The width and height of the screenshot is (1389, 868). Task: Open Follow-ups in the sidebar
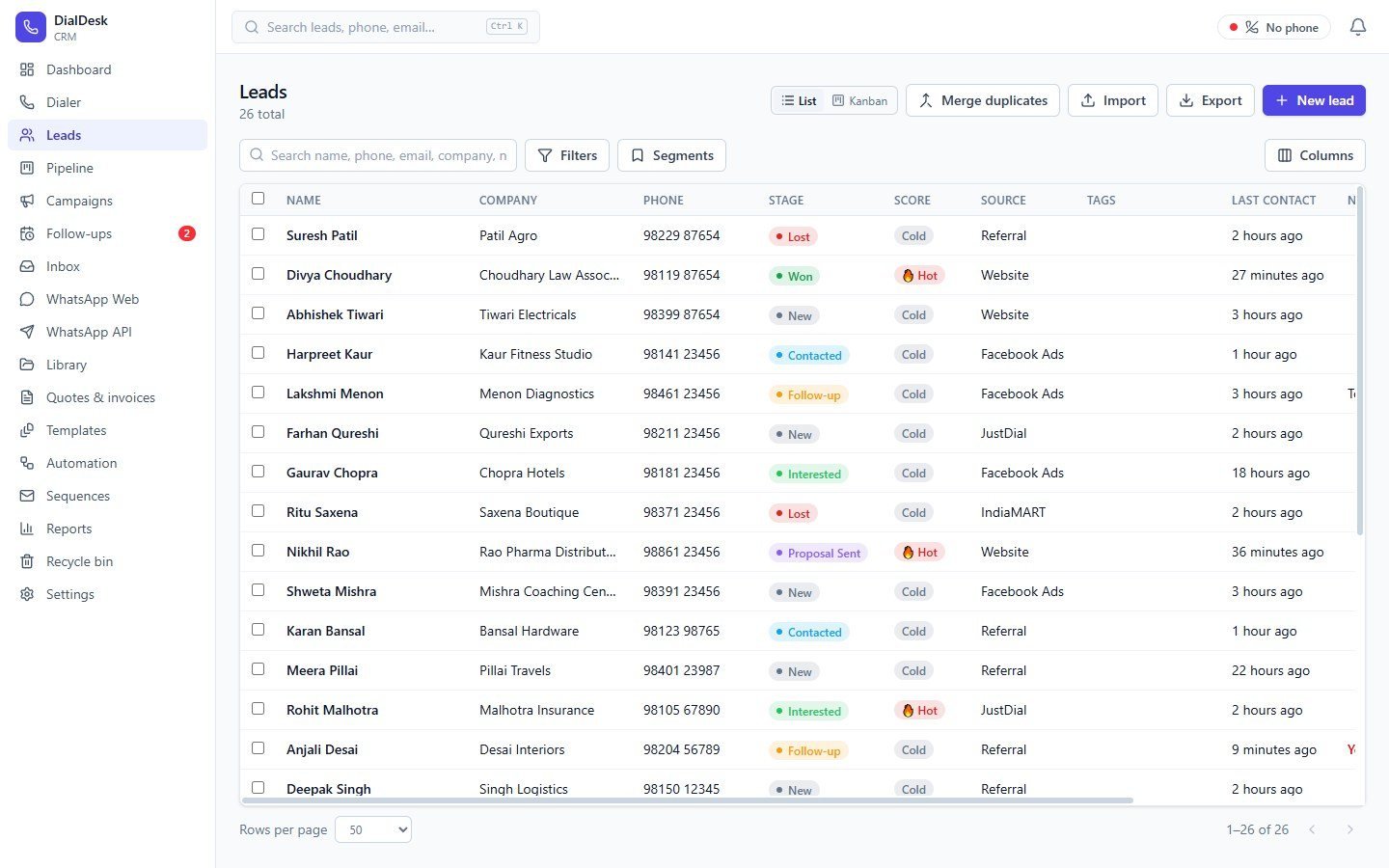107,233
